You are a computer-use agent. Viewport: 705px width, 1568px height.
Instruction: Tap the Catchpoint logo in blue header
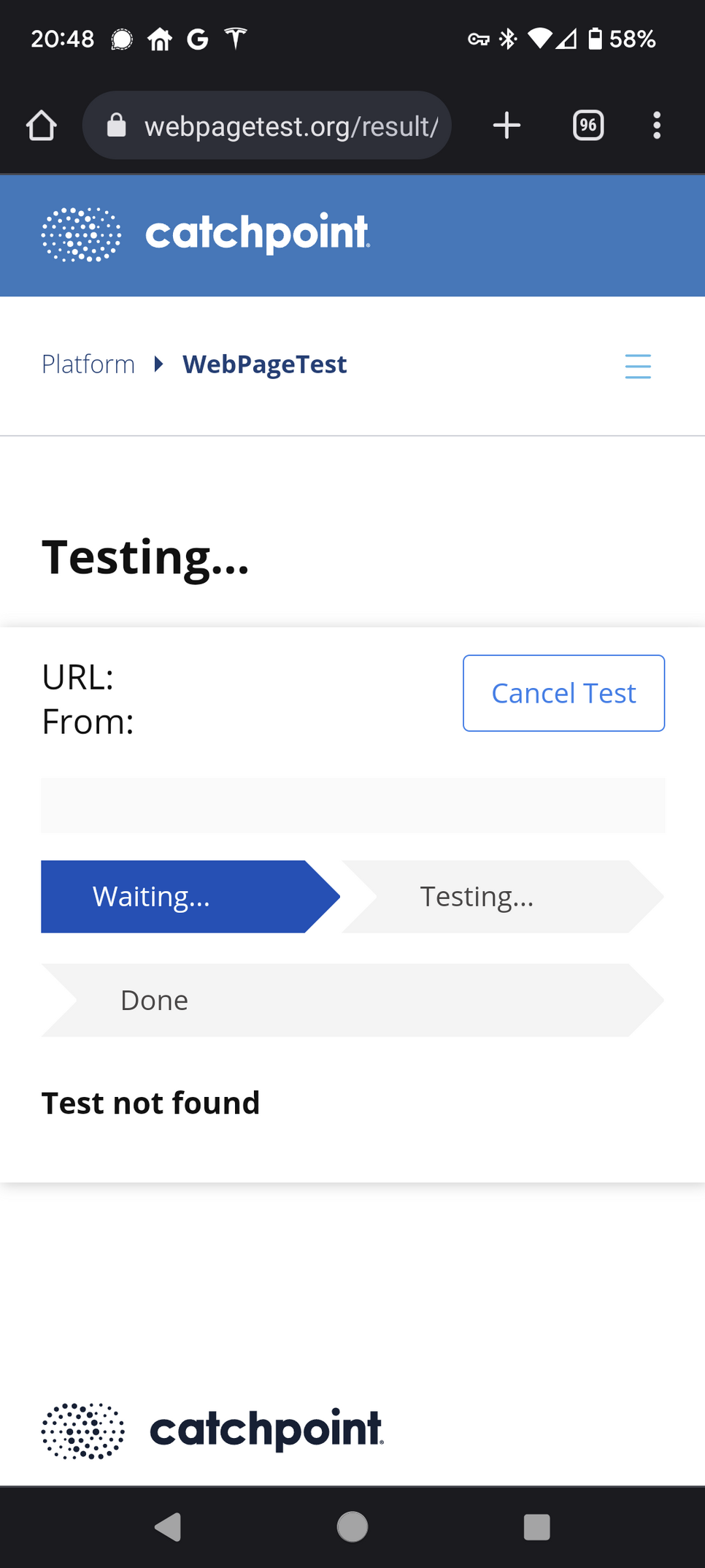206,234
